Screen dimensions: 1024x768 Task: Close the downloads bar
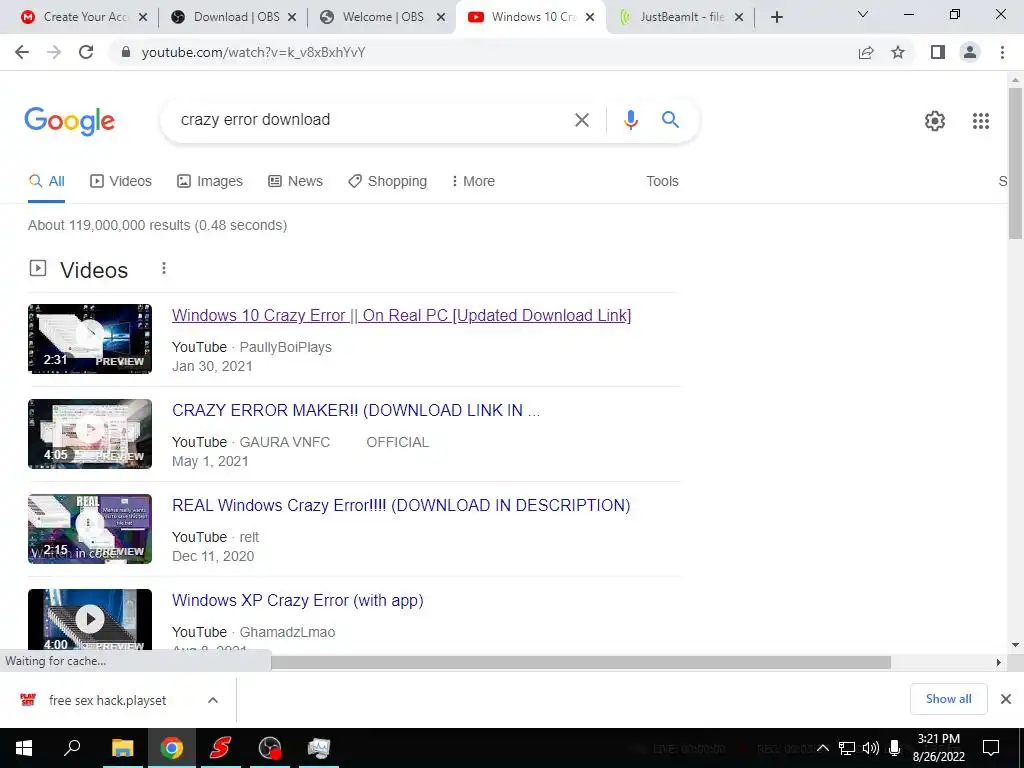pos(1006,699)
